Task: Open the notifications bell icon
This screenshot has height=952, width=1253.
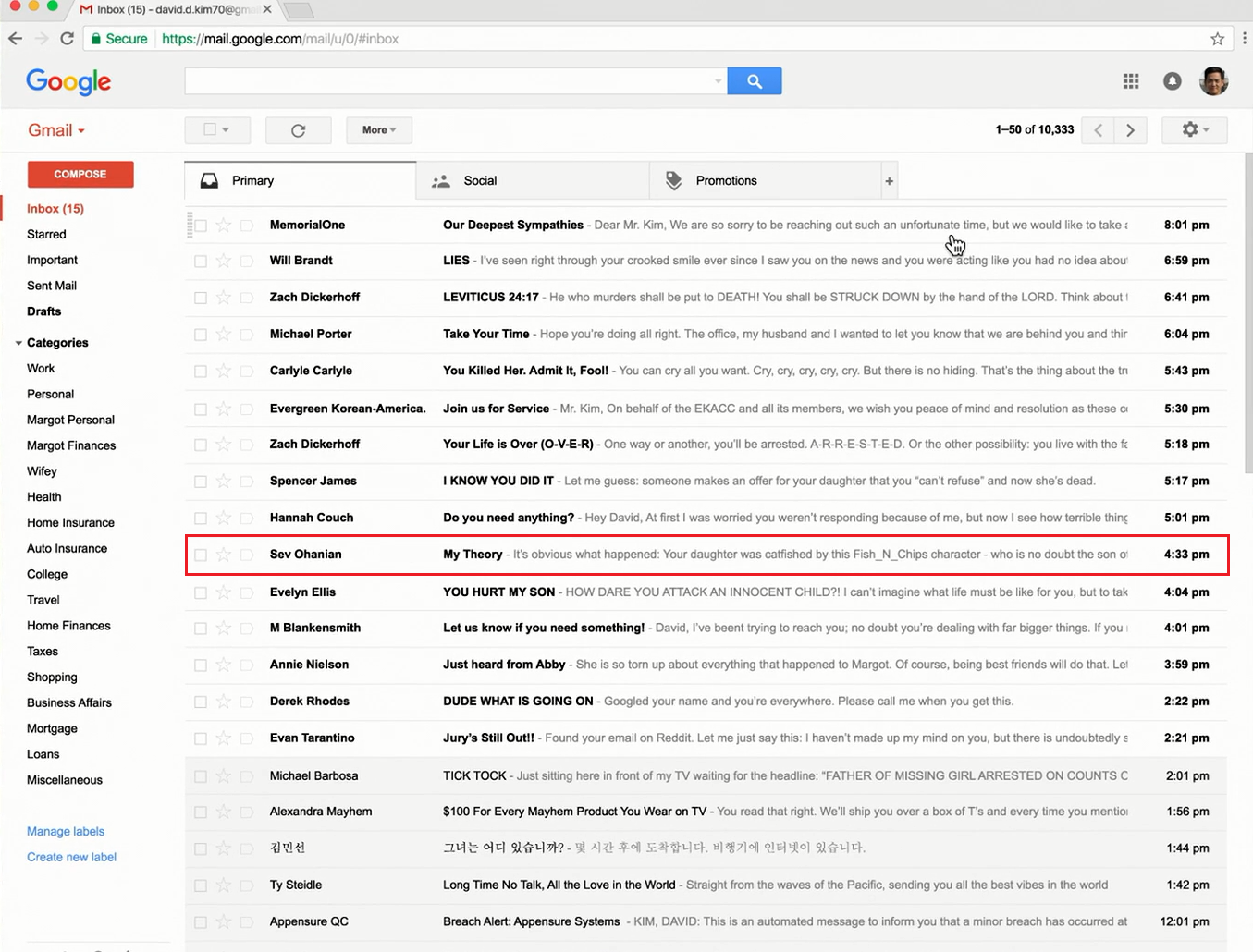Action: click(x=1172, y=81)
